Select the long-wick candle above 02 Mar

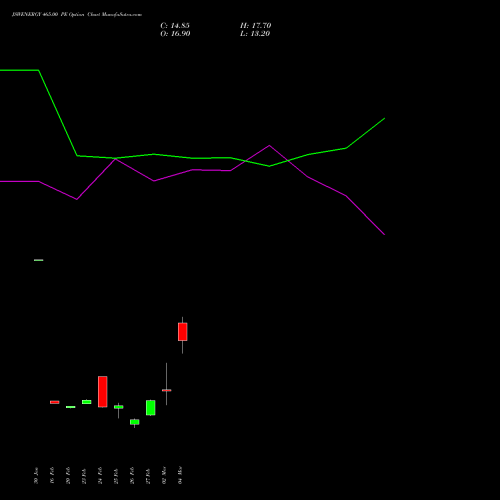pyautogui.click(x=167, y=390)
